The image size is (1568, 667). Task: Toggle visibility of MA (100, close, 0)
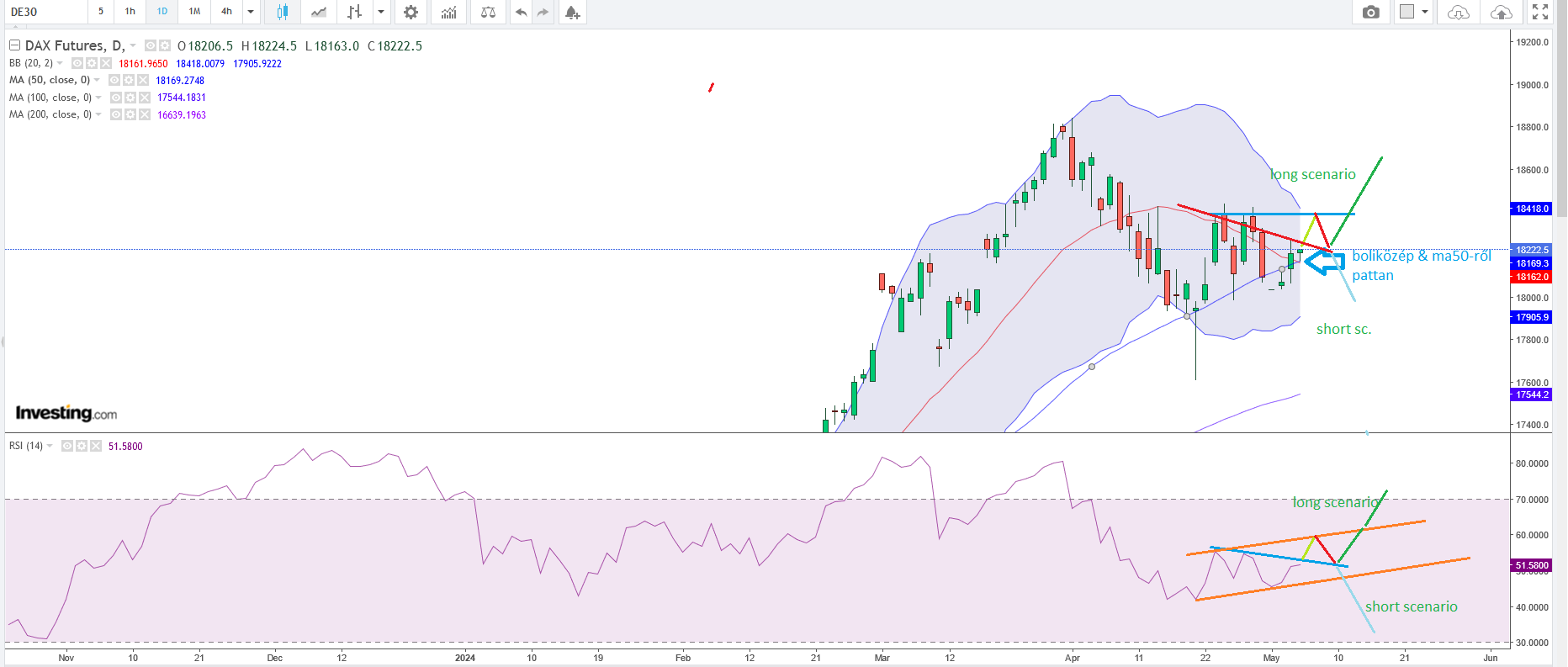(x=116, y=98)
